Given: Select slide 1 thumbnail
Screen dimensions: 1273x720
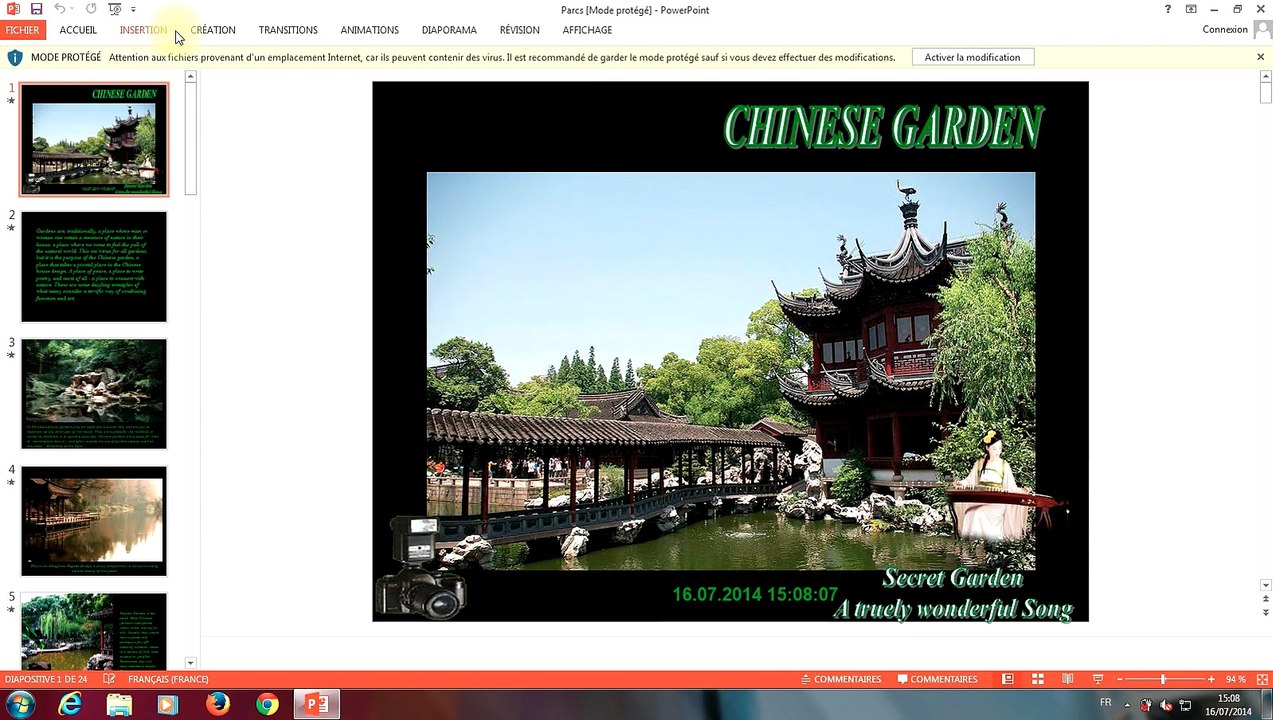Looking at the screenshot, I should pos(94,139).
